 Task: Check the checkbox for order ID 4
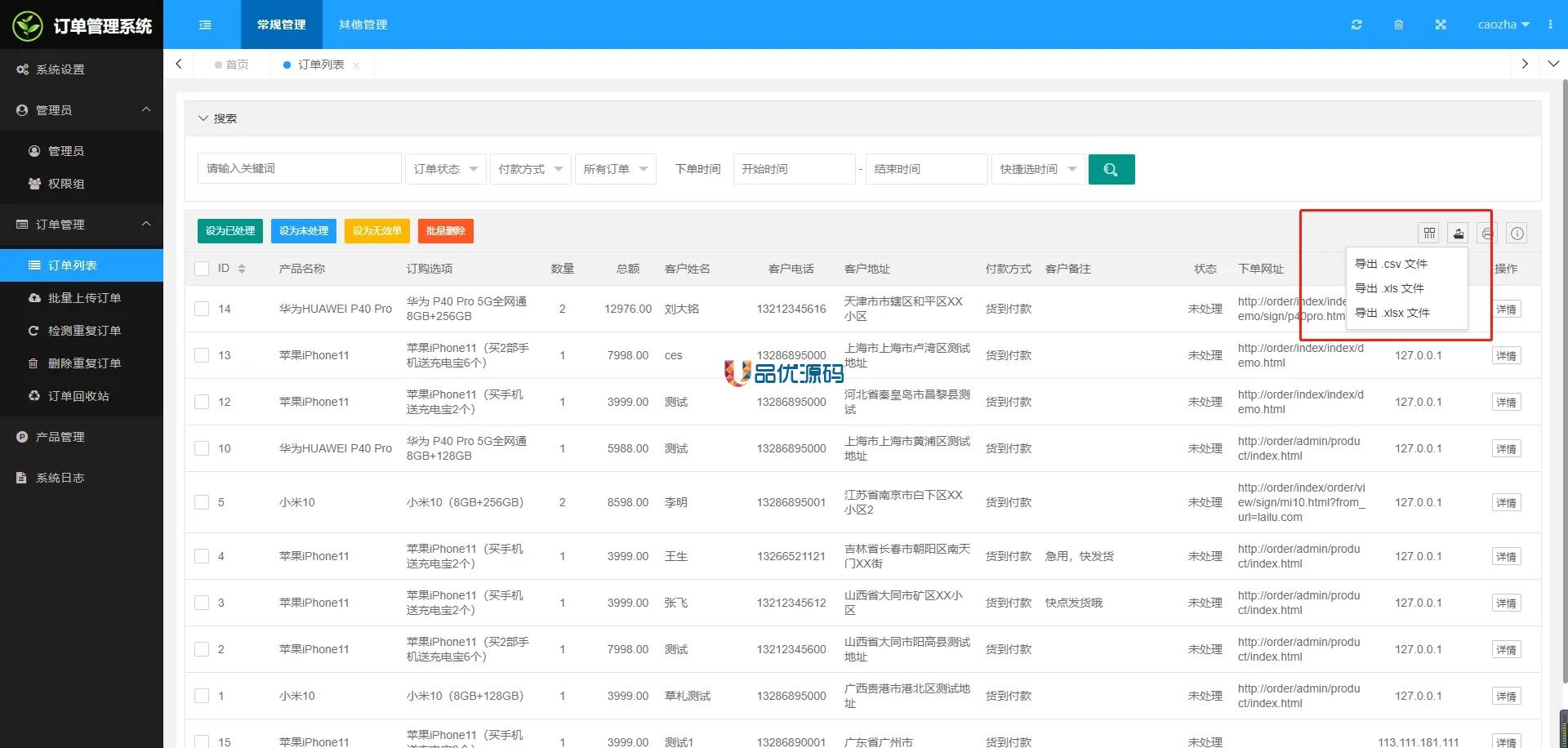tap(202, 556)
